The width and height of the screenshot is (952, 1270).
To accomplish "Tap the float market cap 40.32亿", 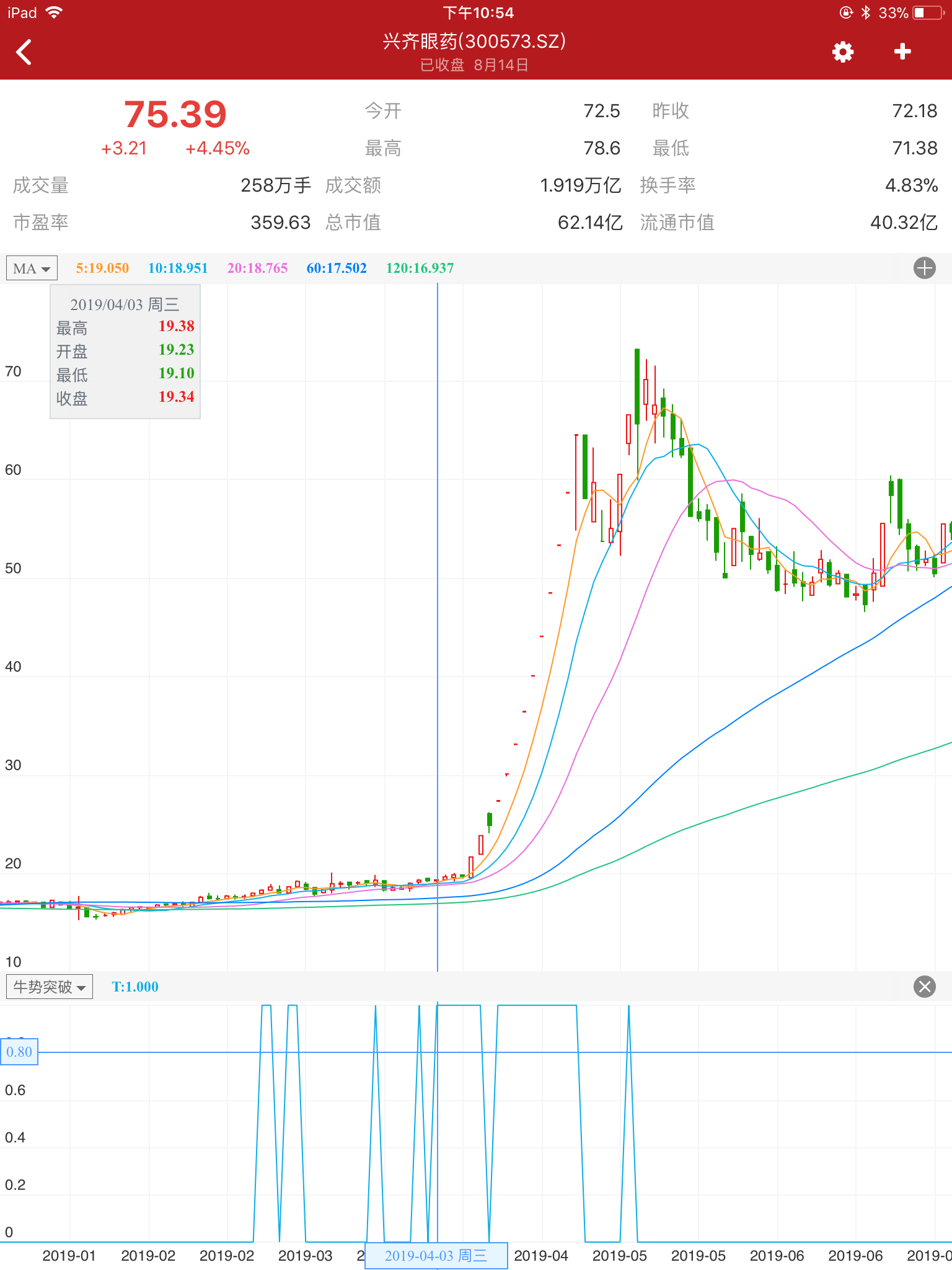I will [904, 223].
